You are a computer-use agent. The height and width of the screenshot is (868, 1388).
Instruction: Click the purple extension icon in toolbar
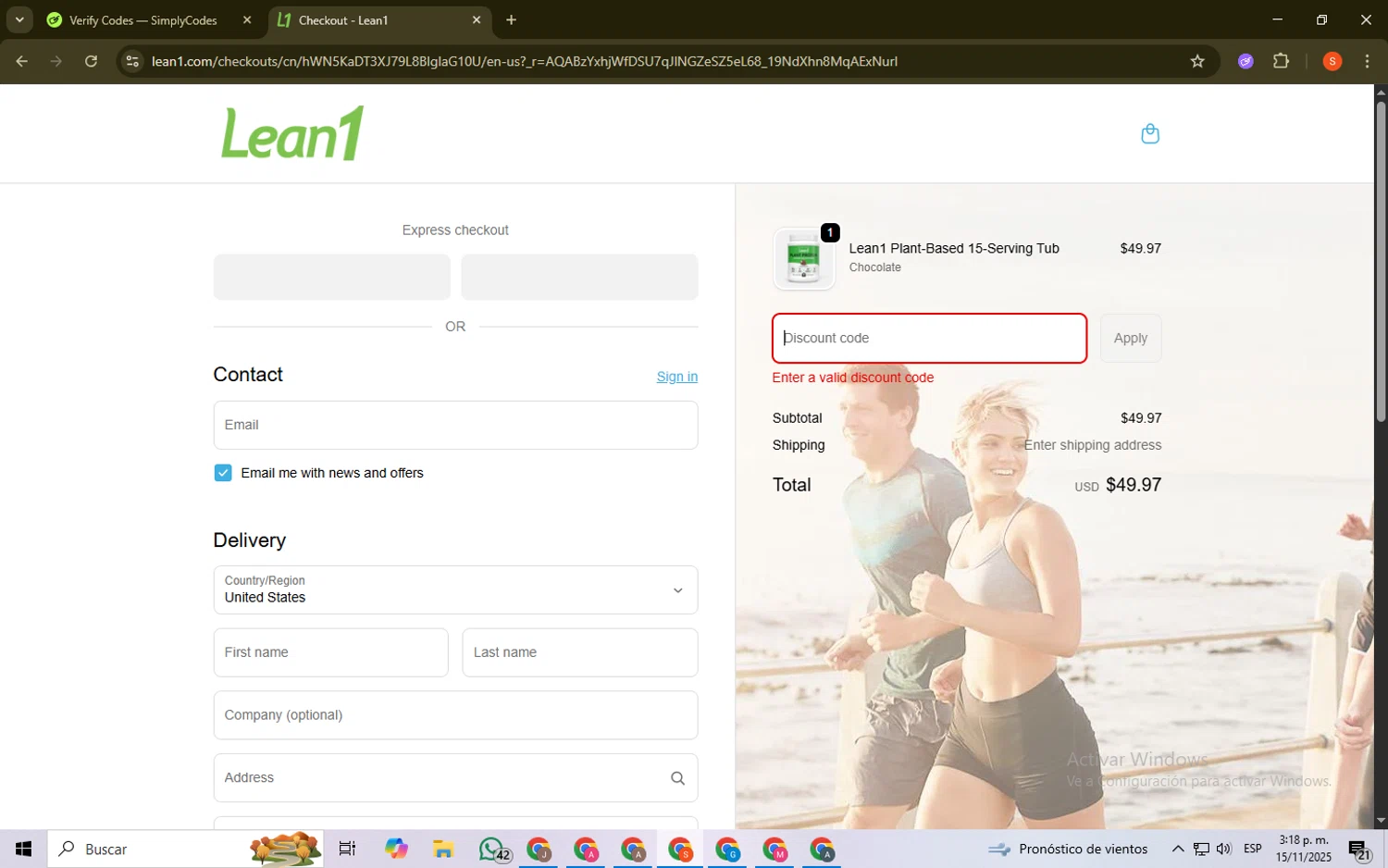point(1245,61)
